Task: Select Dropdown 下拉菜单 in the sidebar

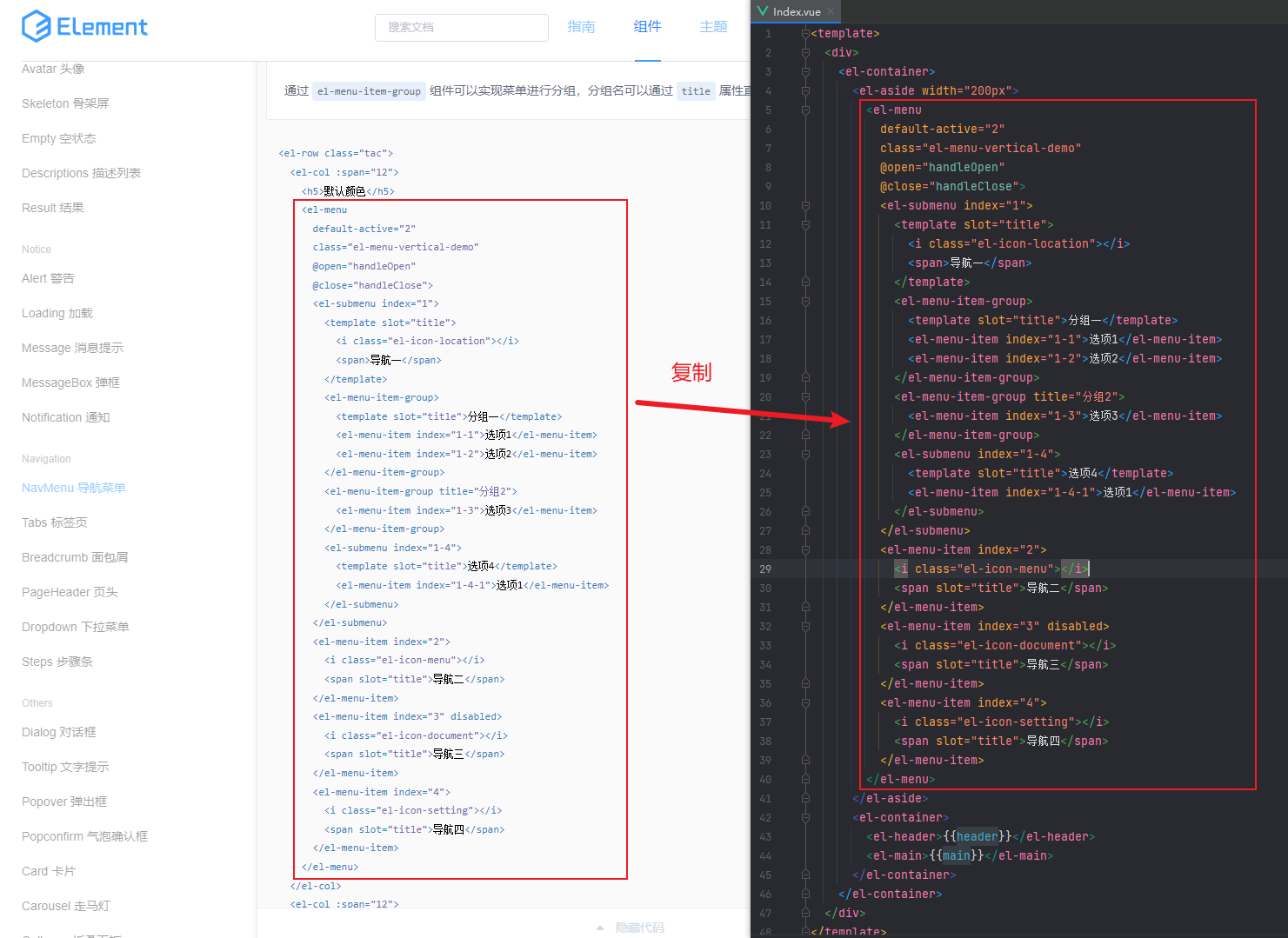Action: [76, 627]
